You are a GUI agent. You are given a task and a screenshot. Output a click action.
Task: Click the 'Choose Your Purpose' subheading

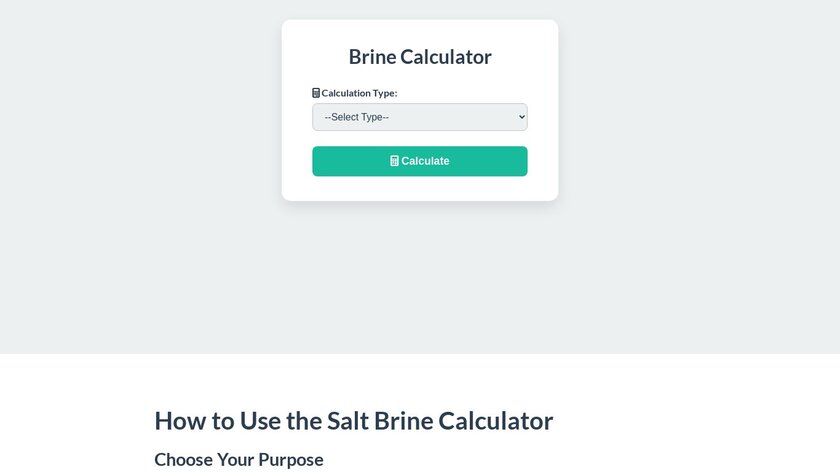[239, 460]
